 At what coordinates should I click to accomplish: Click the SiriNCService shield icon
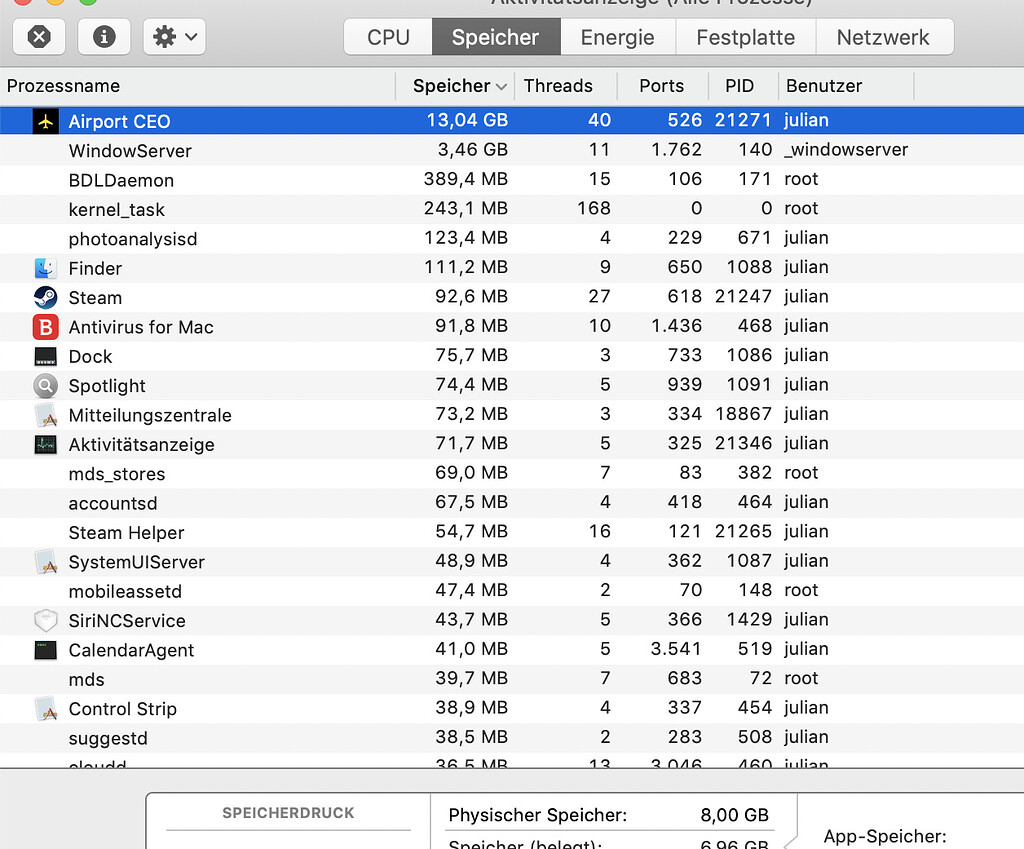(x=45, y=620)
